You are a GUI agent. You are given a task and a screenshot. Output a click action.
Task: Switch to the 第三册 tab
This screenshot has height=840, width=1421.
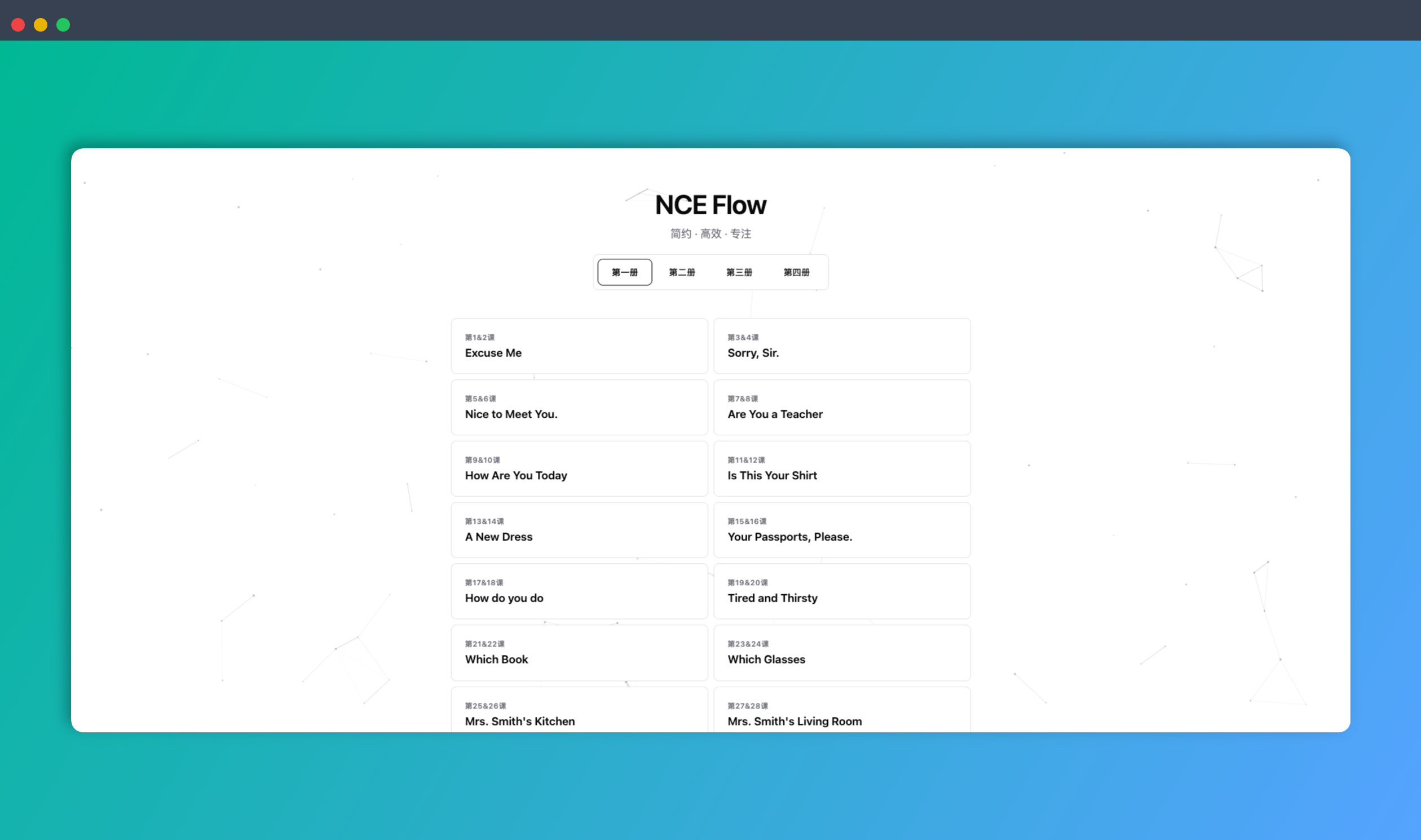point(739,272)
